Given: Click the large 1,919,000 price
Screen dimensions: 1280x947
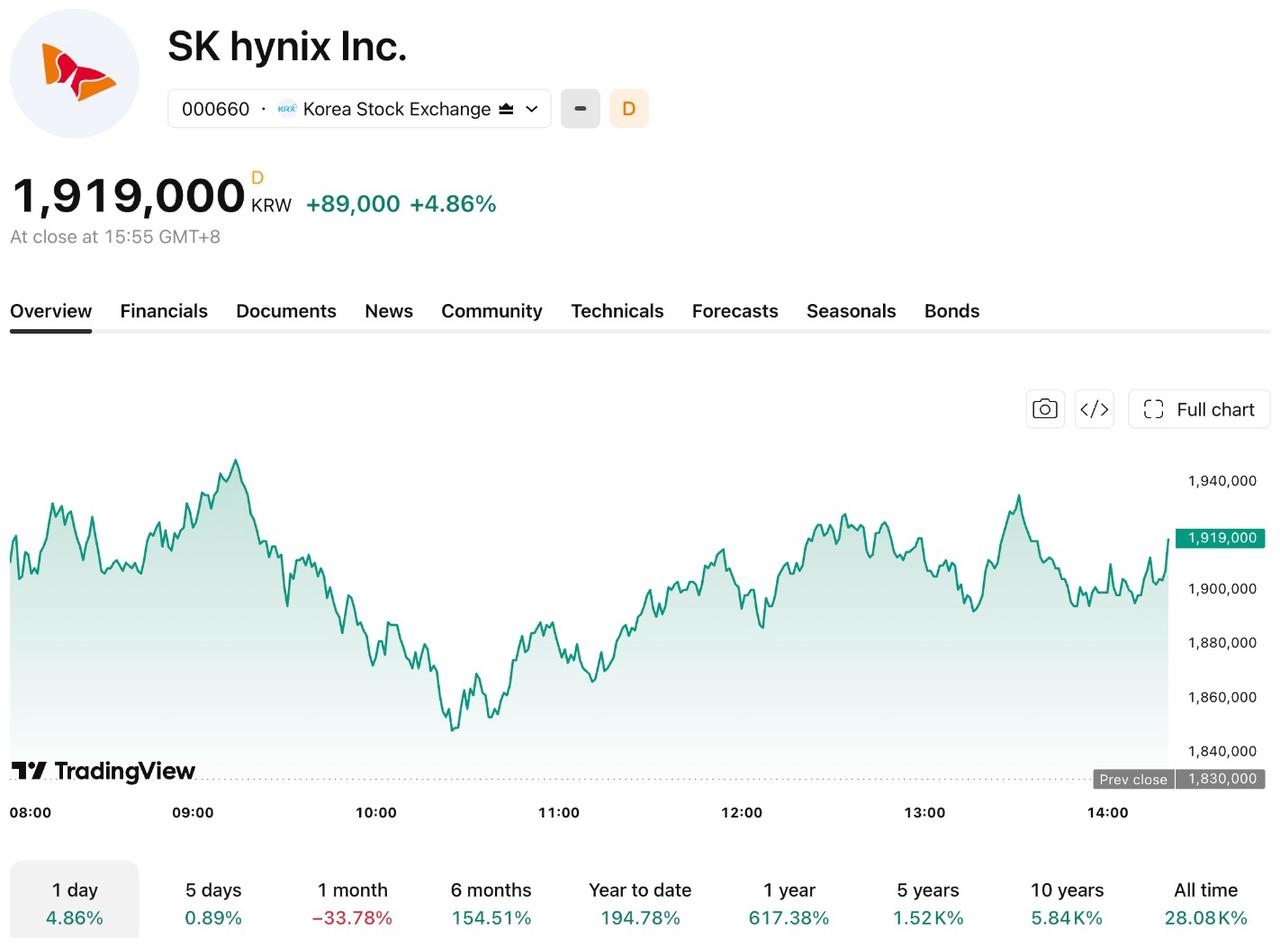Looking at the screenshot, I should (128, 195).
